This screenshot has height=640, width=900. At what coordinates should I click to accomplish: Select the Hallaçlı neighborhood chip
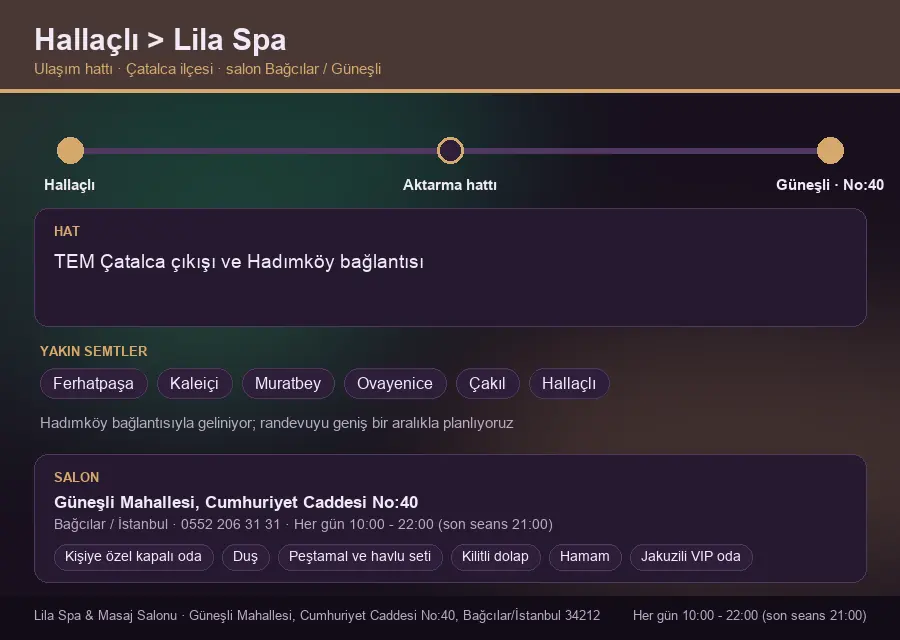tap(569, 383)
